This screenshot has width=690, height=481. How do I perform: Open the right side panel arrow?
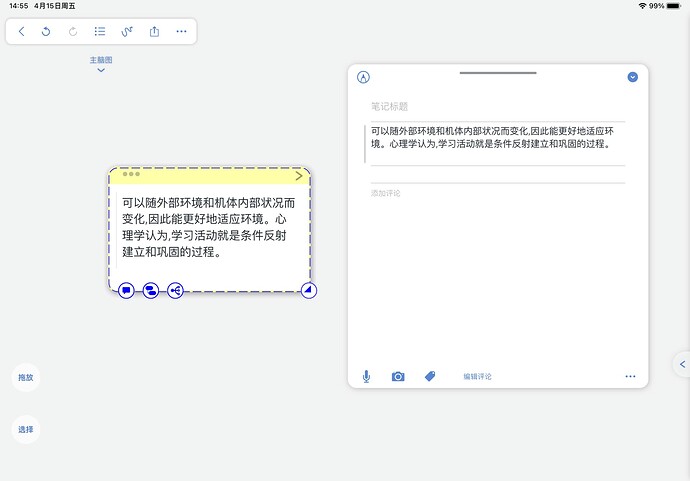tap(682, 364)
